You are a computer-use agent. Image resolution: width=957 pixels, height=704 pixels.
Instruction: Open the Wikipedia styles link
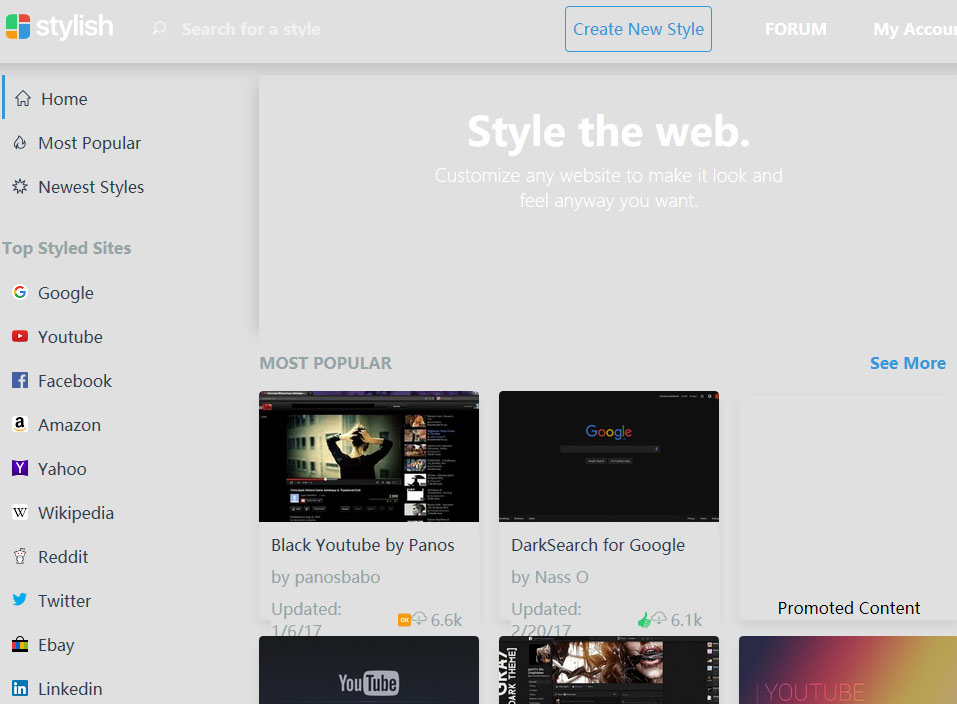pos(76,513)
